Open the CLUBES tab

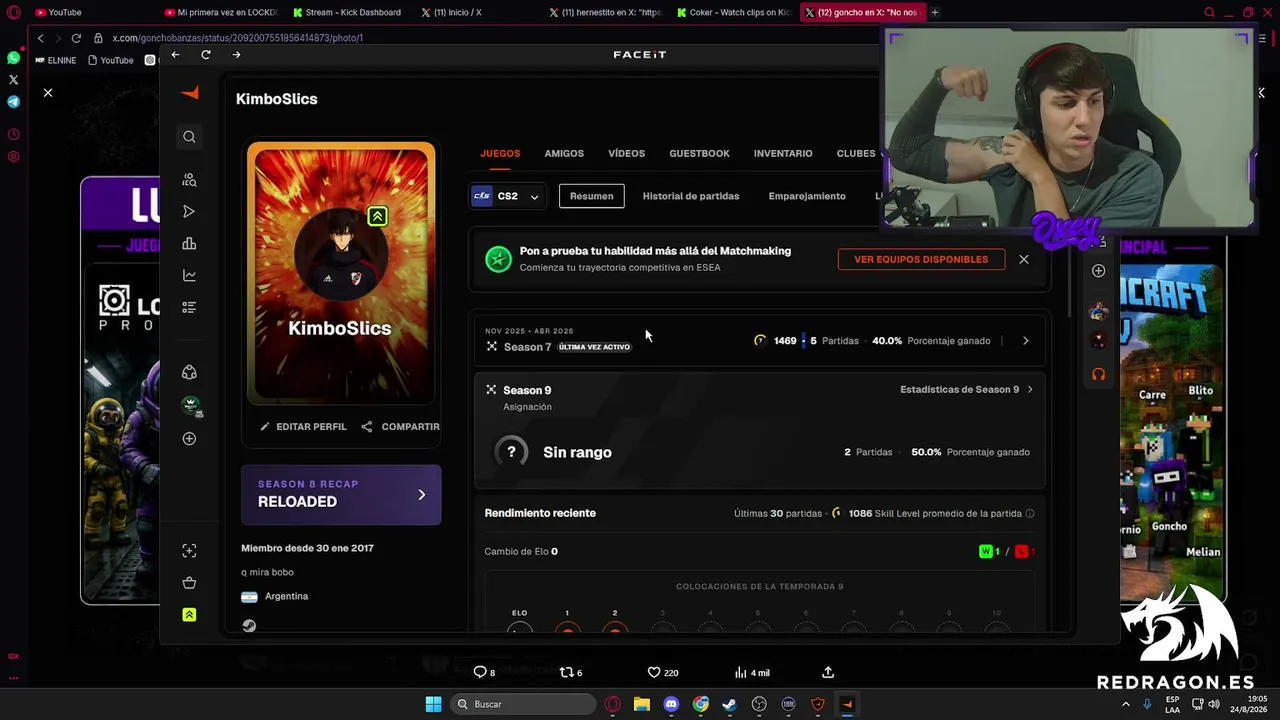click(x=856, y=154)
